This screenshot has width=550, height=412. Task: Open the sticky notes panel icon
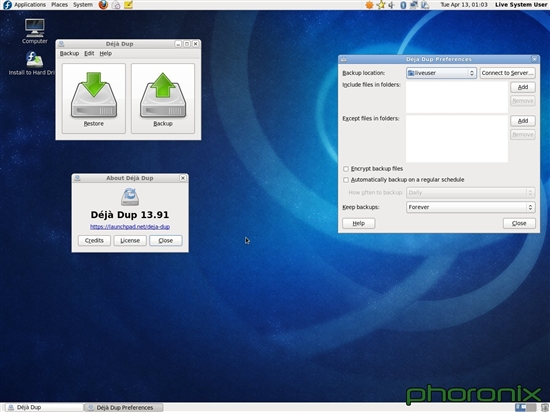tap(128, 5)
